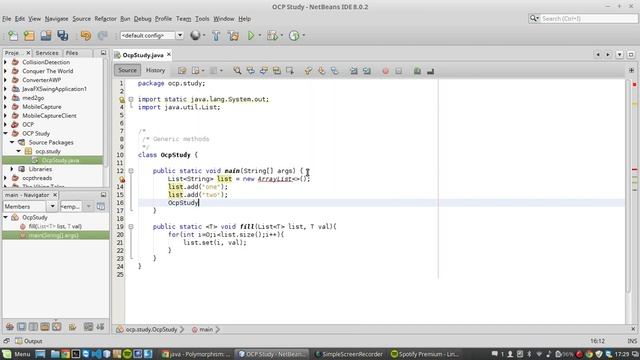Click the Find Next Occurrence editor icon
Image resolution: width=640 pixels, height=360 pixels.
pos(264,71)
